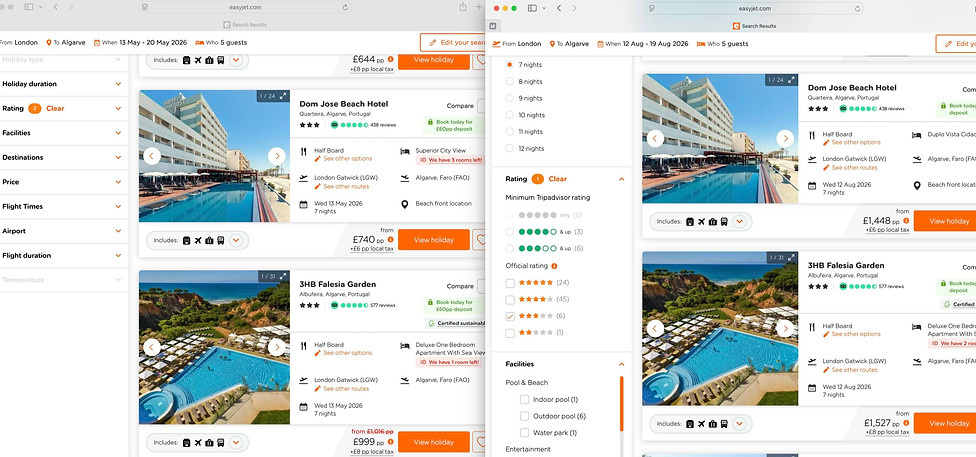Viewport: 976px width, 457px height.
Task: Open When 13 May - 20 May 2026 field
Action: click(x=141, y=43)
